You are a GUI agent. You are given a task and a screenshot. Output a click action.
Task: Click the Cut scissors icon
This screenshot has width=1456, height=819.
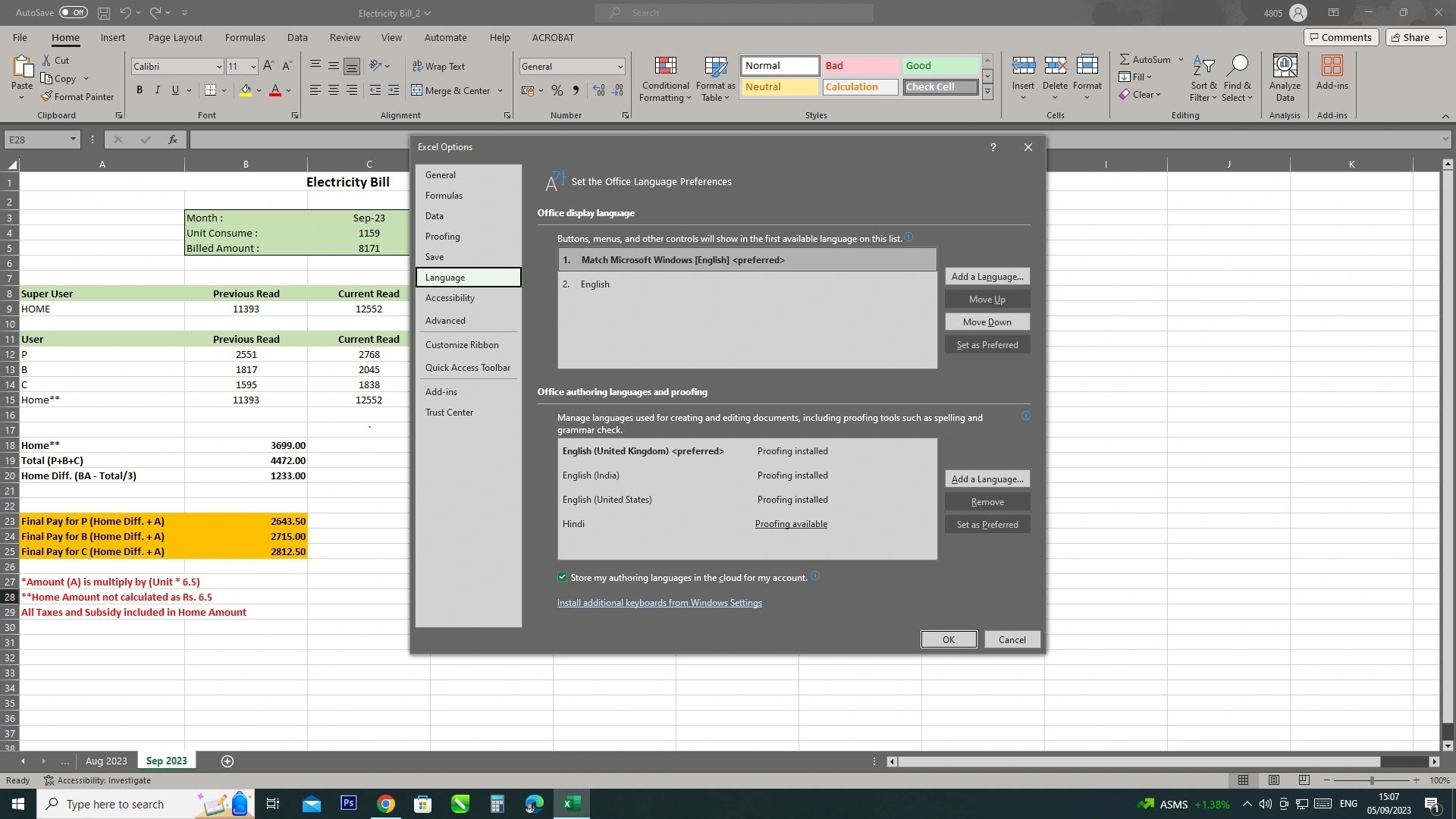click(46, 60)
